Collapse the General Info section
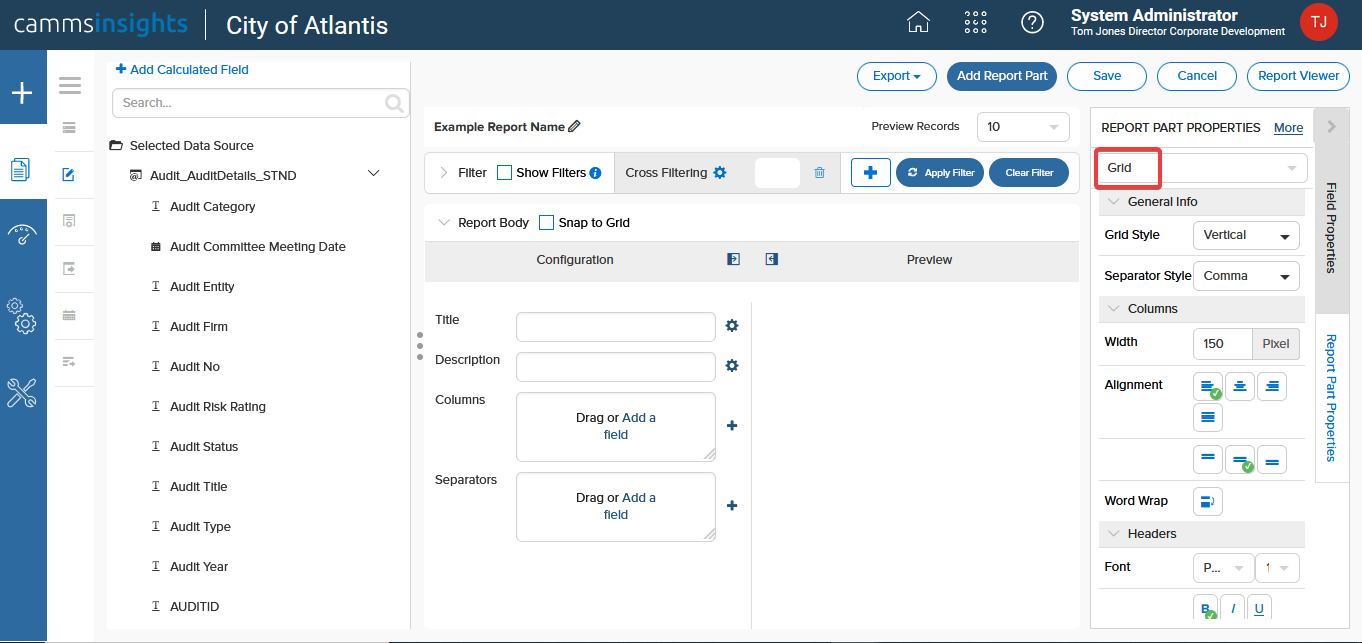The image size is (1362, 643). coord(1114,202)
